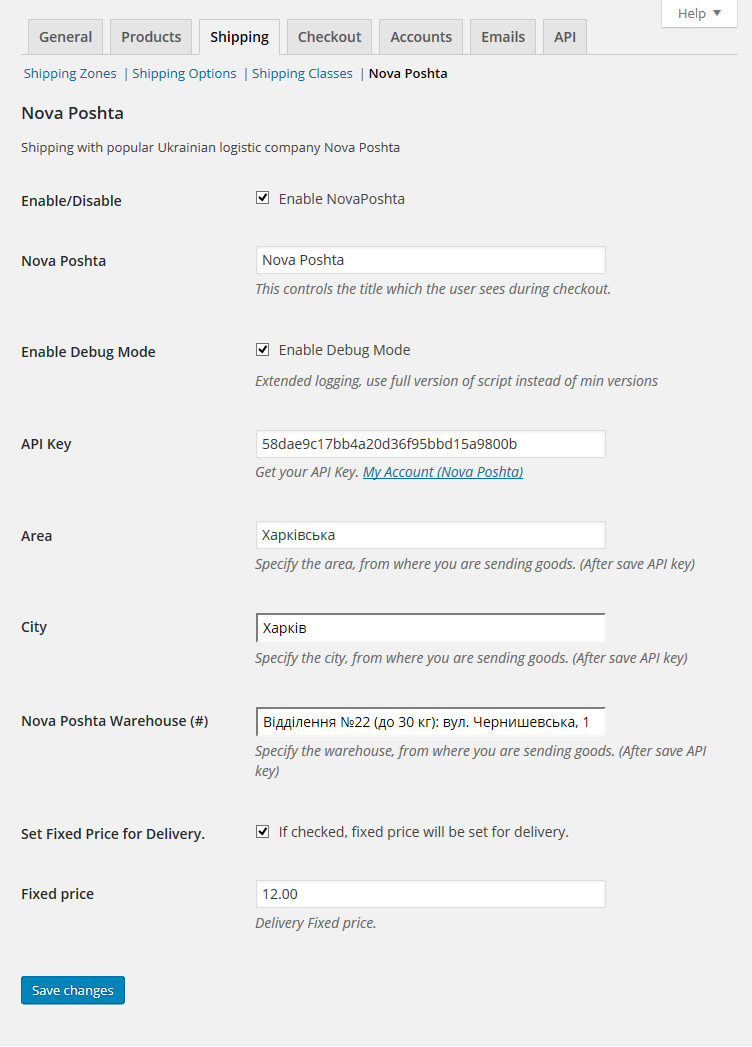The image size is (752, 1047).
Task: Open the General settings tab
Action: click(x=66, y=37)
